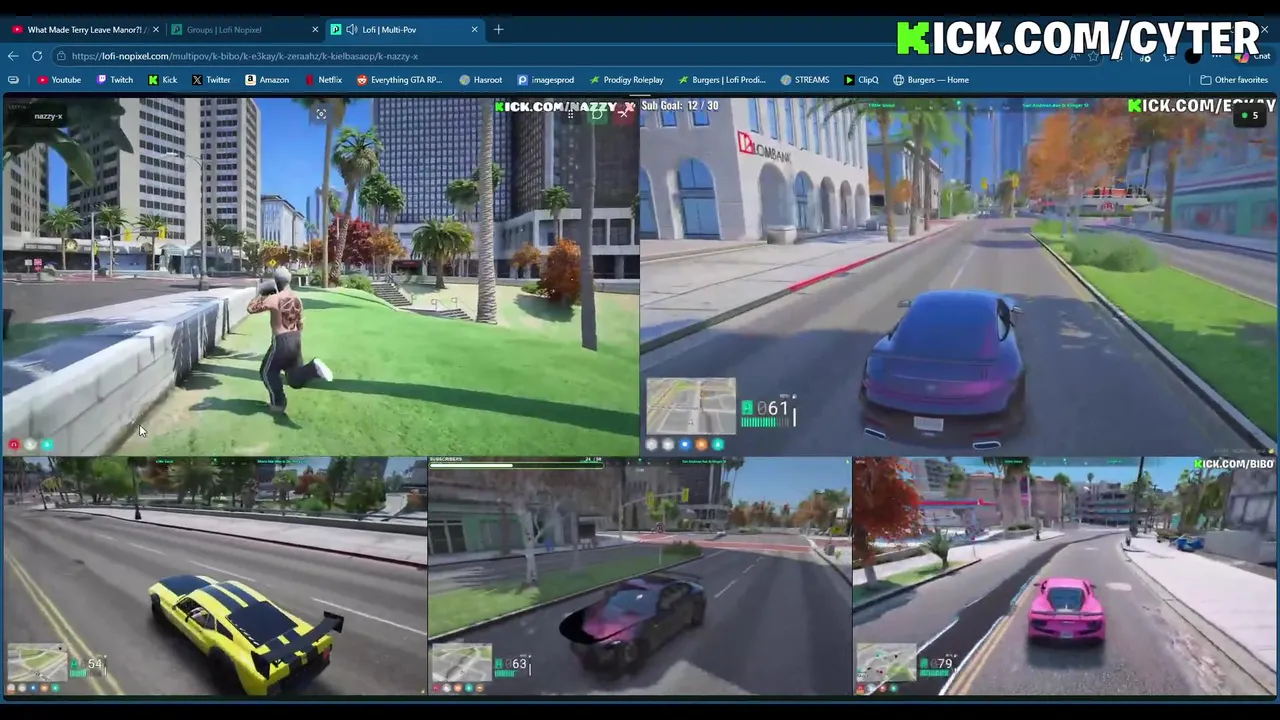Click the nazzy-x stream name label
The image size is (1280, 720).
(48, 116)
